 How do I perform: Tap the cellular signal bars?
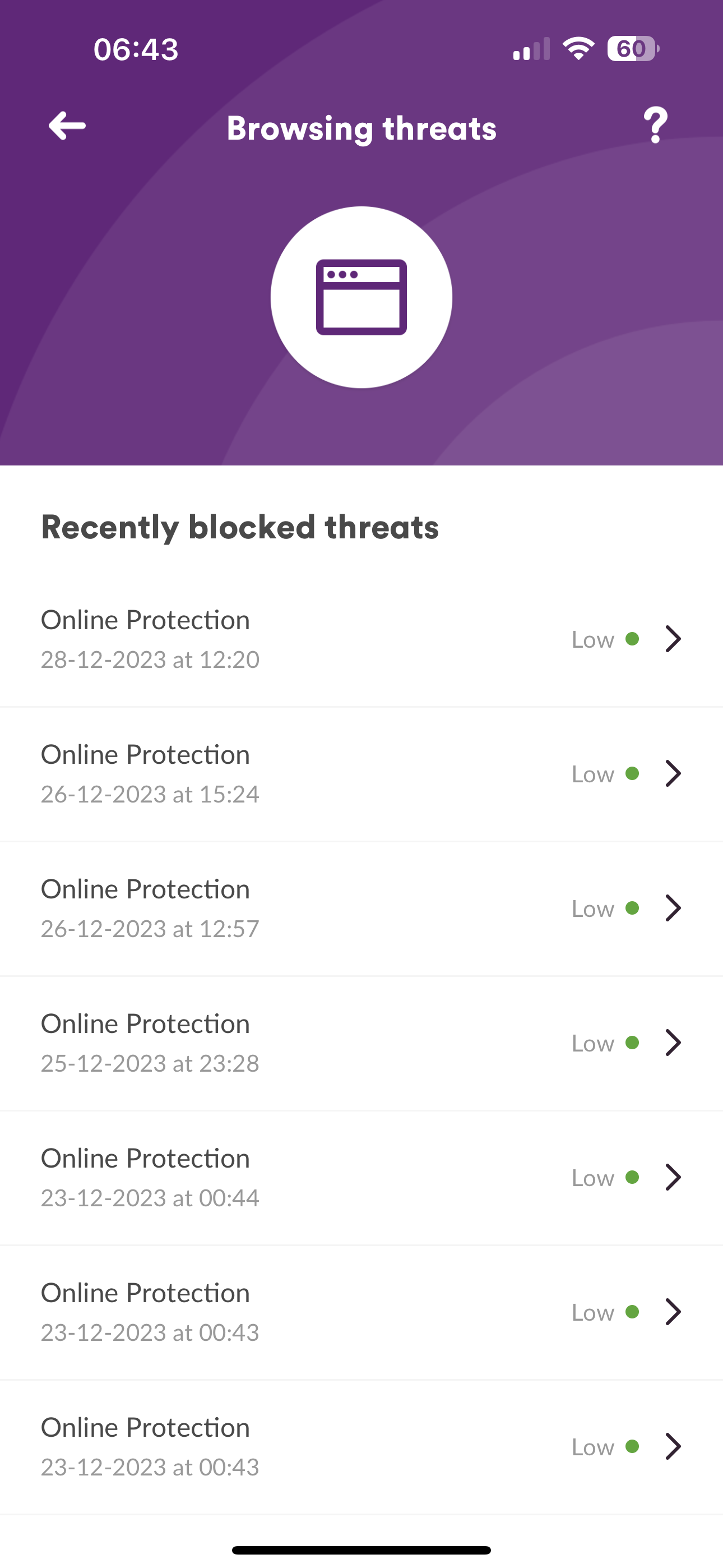point(531,49)
